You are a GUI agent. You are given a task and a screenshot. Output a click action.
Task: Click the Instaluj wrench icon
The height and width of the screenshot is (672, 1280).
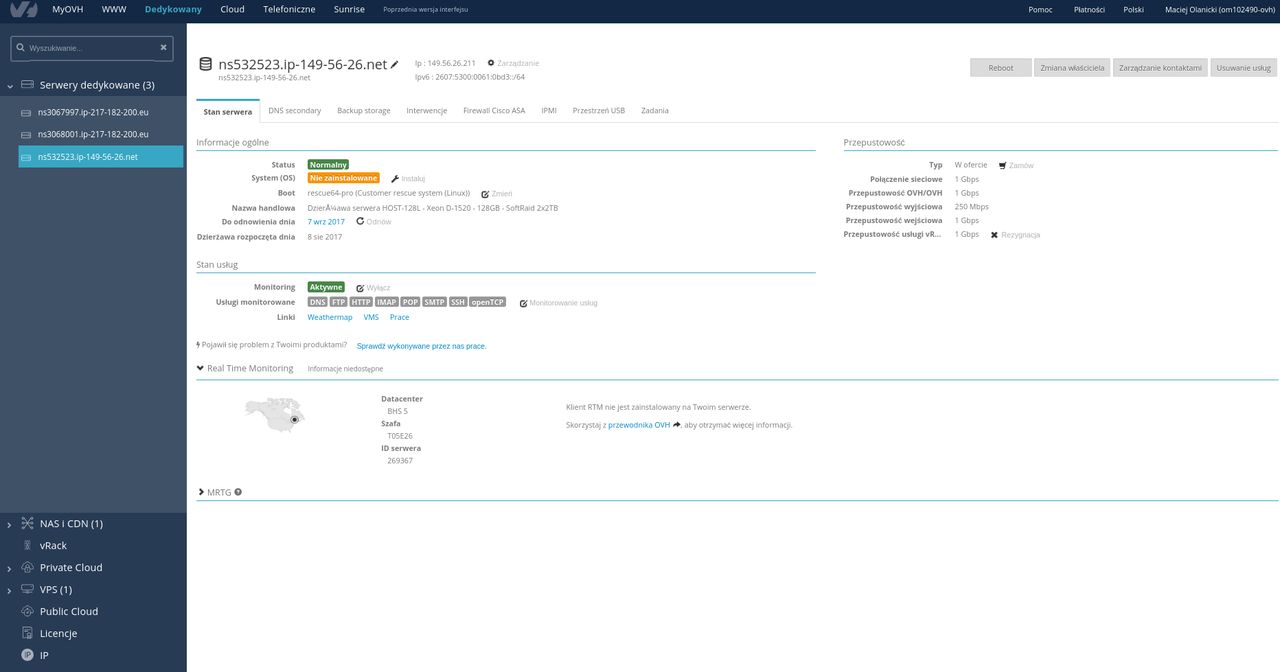(394, 178)
